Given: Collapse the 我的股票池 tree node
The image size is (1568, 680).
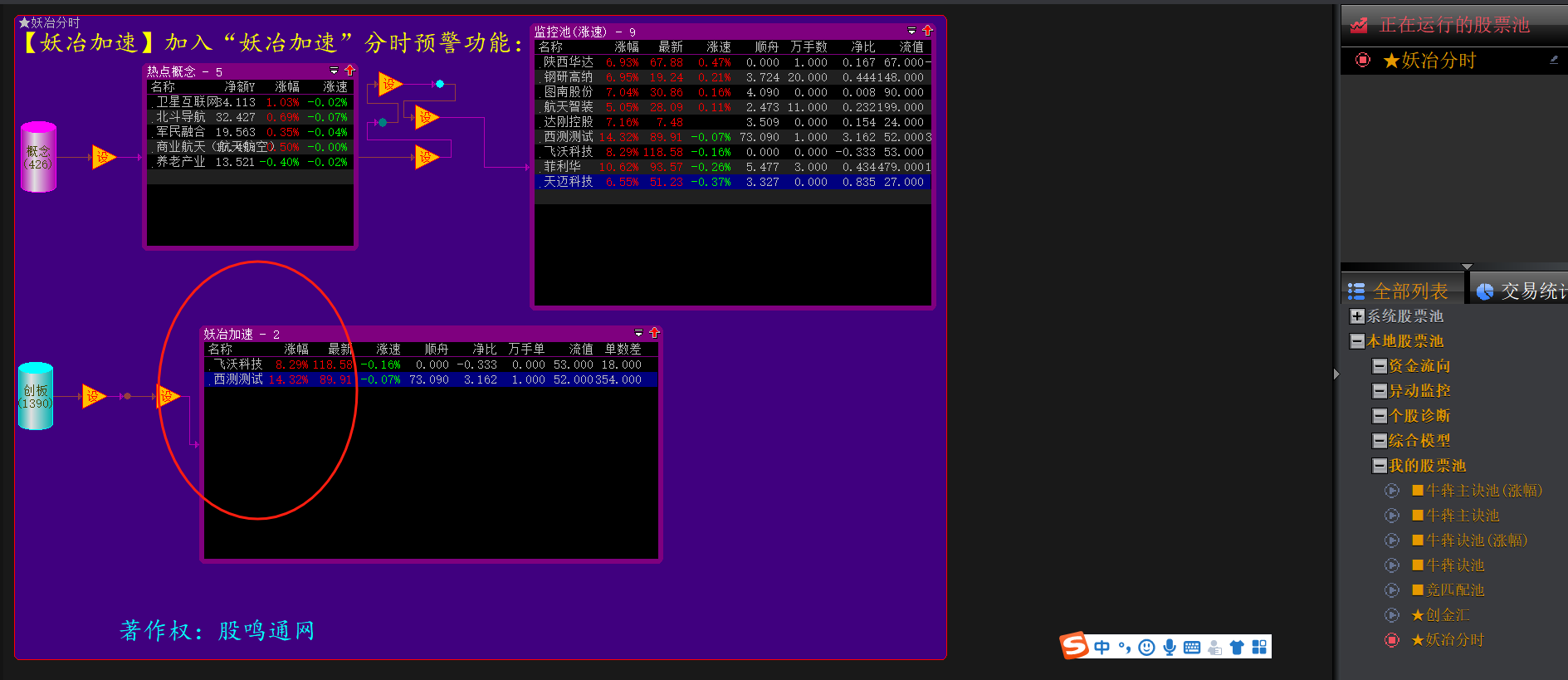Looking at the screenshot, I should (x=1380, y=466).
